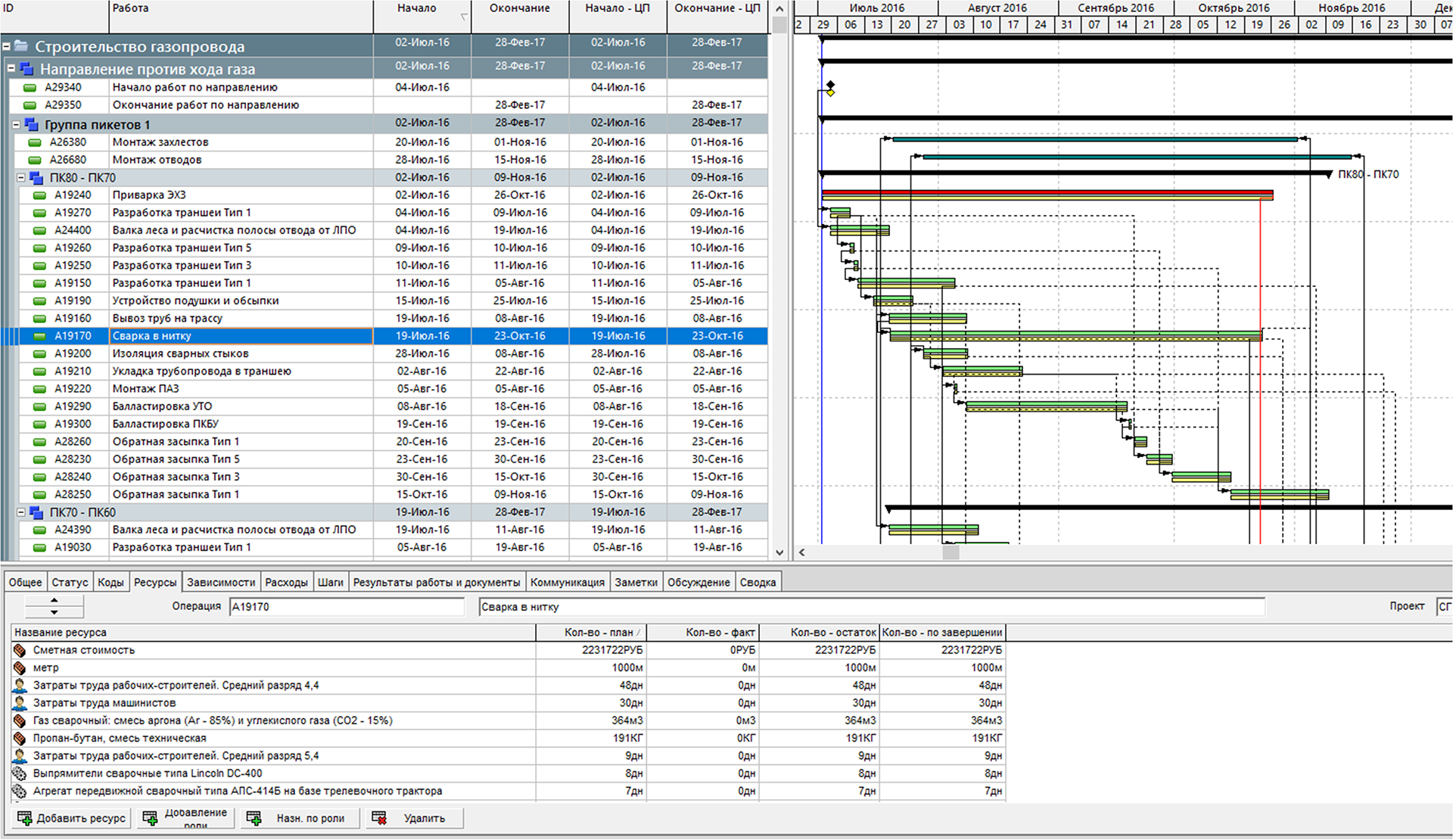The image size is (1453, 840).
Task: Collapse the ПК70 - ПК60 group
Action: 21,512
